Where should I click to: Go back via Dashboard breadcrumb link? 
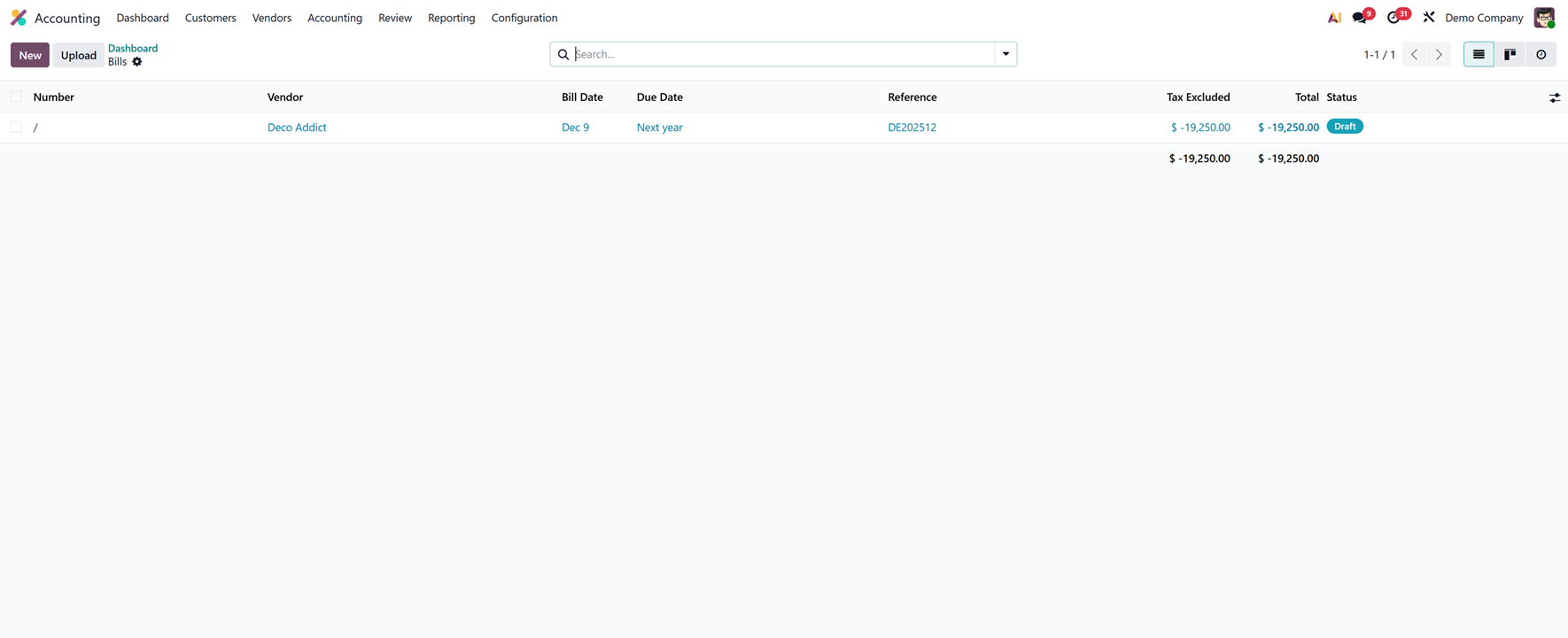[133, 48]
